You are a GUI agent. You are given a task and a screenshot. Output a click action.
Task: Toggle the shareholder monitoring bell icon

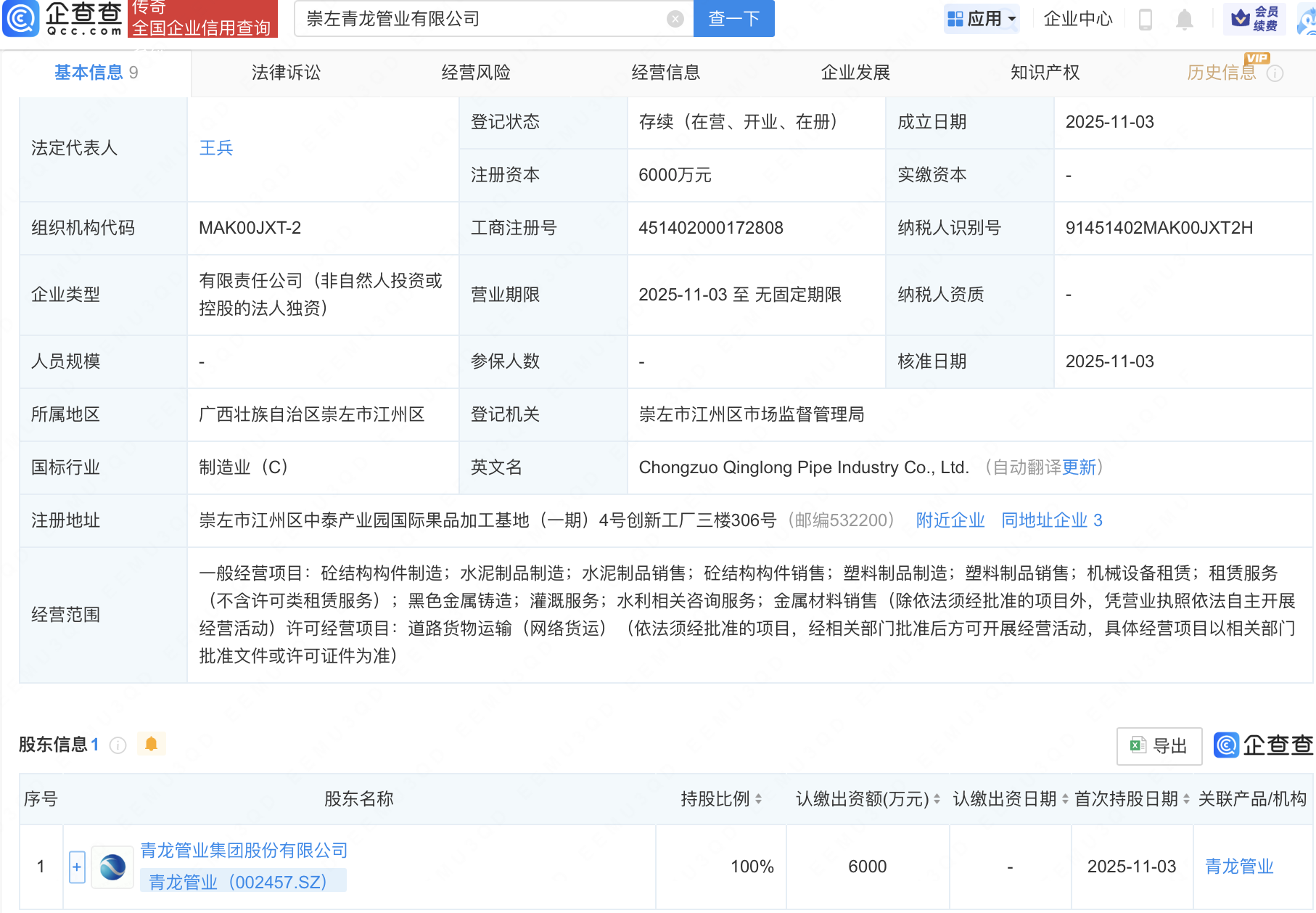pyautogui.click(x=151, y=744)
